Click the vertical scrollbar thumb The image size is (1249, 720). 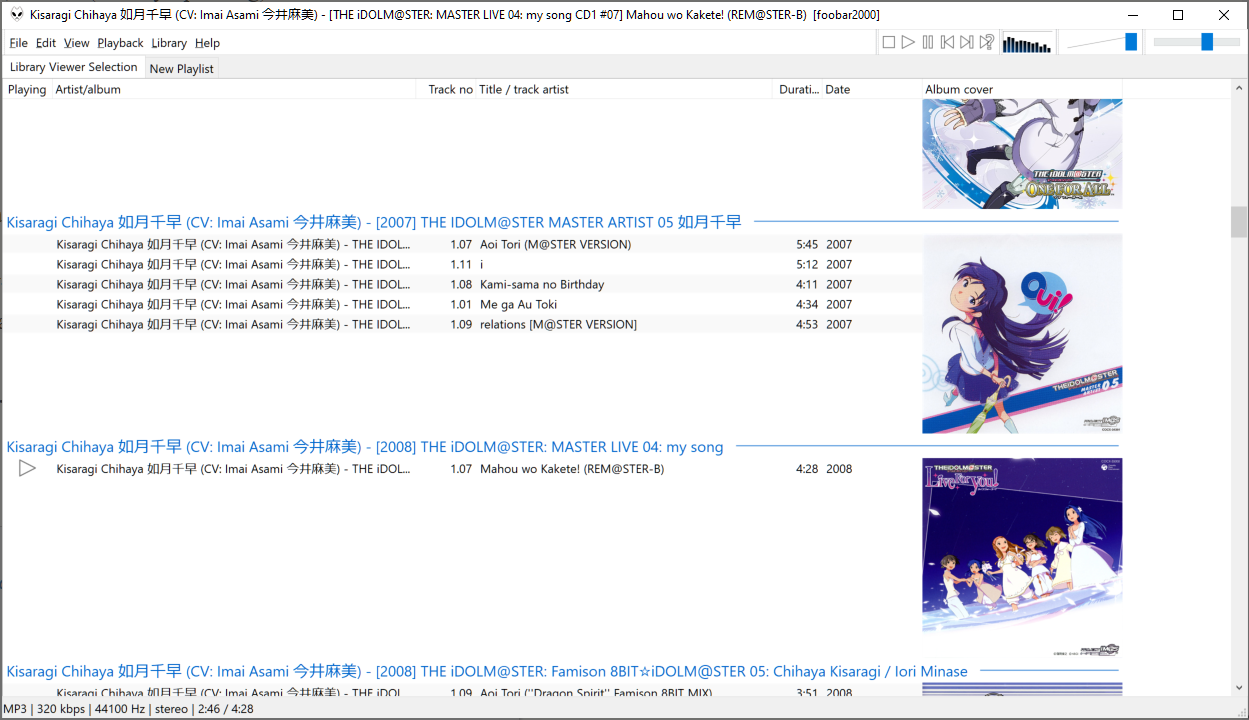(1239, 221)
